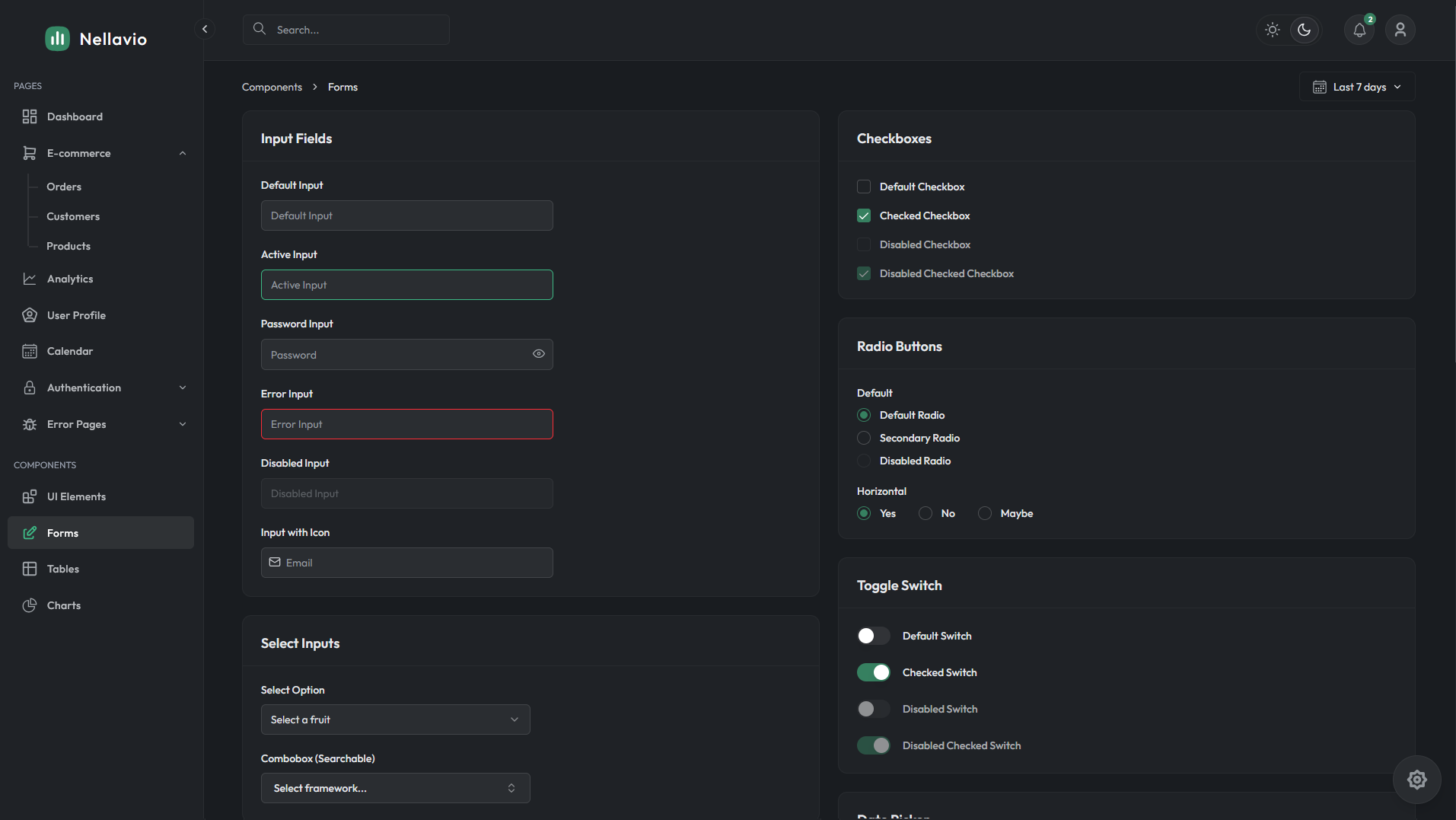Check the Default Checkbox

click(864, 187)
